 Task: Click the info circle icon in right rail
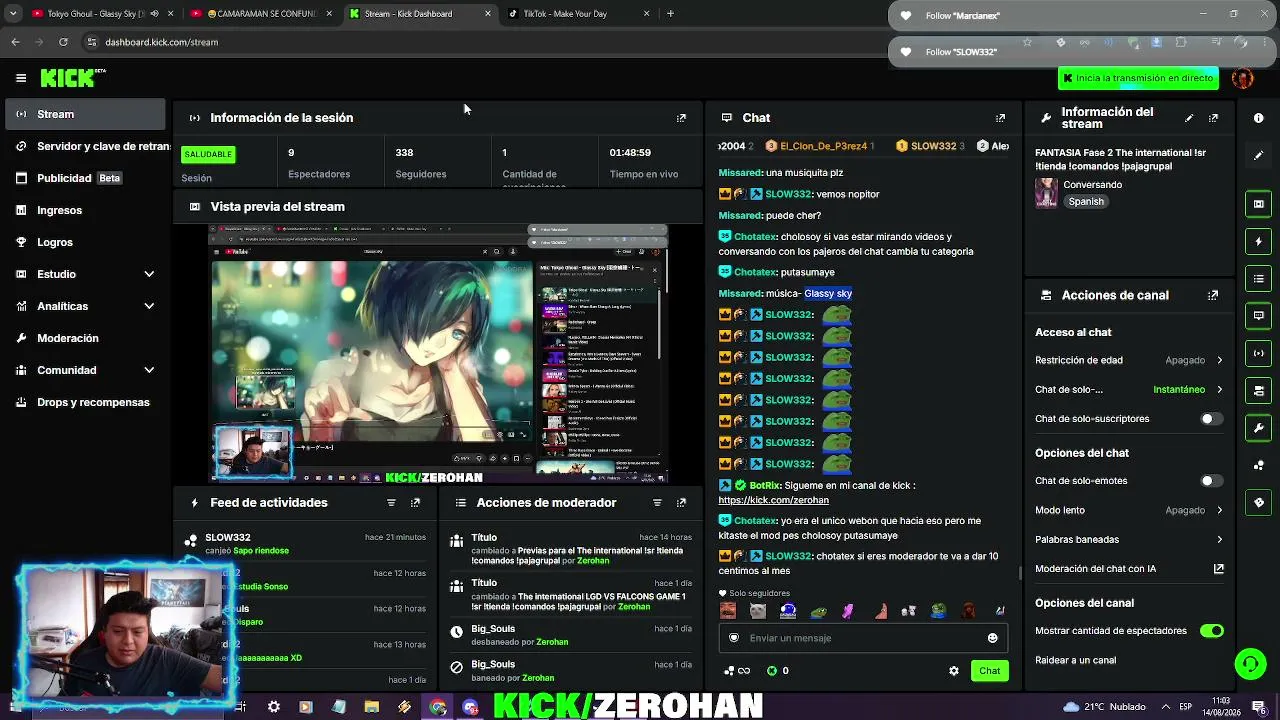click(1258, 118)
